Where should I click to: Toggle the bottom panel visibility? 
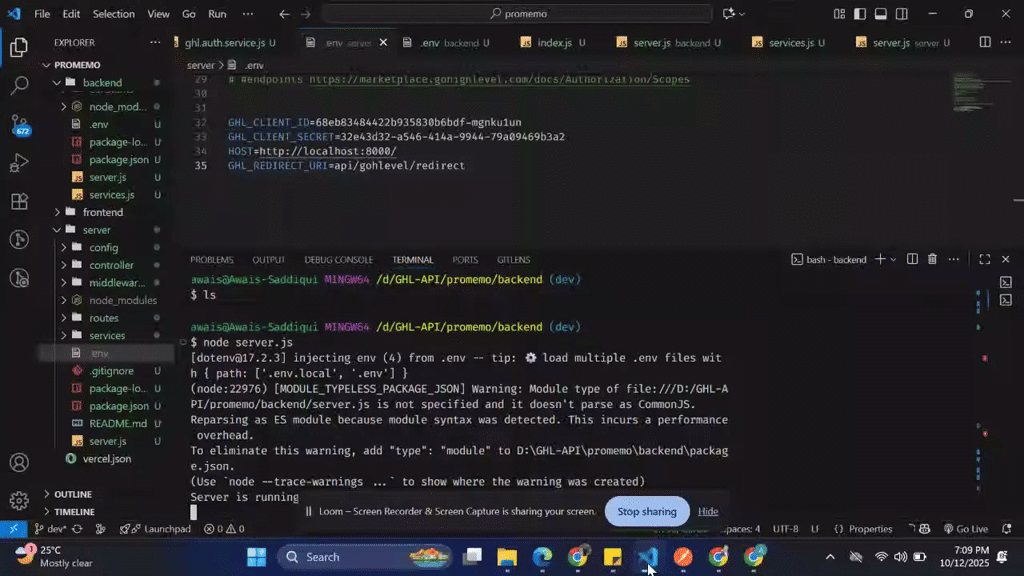point(881,14)
